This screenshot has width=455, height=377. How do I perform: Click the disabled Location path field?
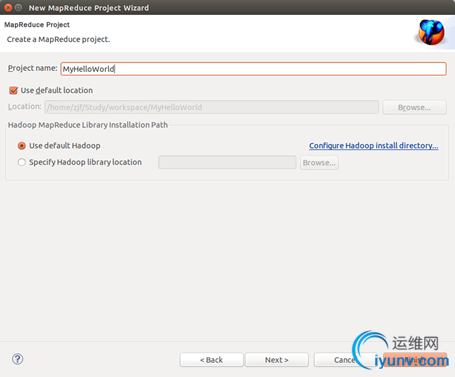[212, 107]
